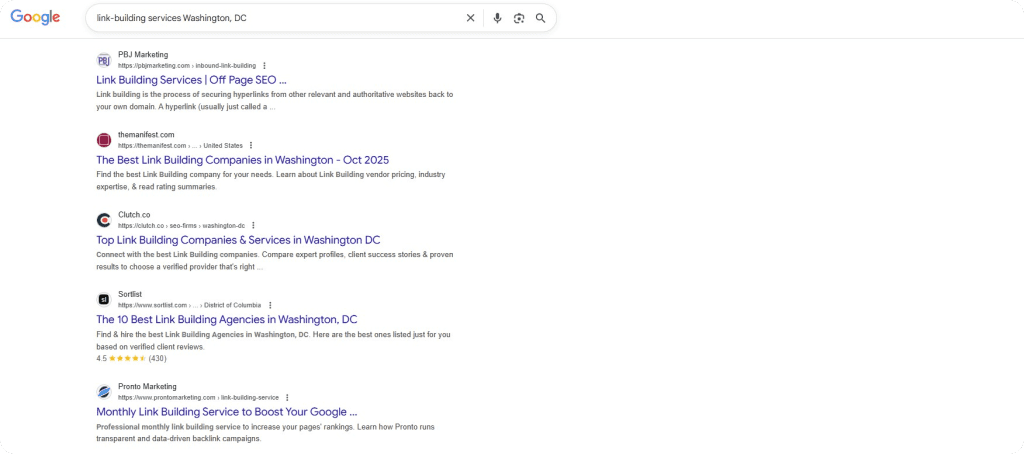1024x454 pixels.
Task: Click the Clutch.co site name
Action: tap(134, 214)
